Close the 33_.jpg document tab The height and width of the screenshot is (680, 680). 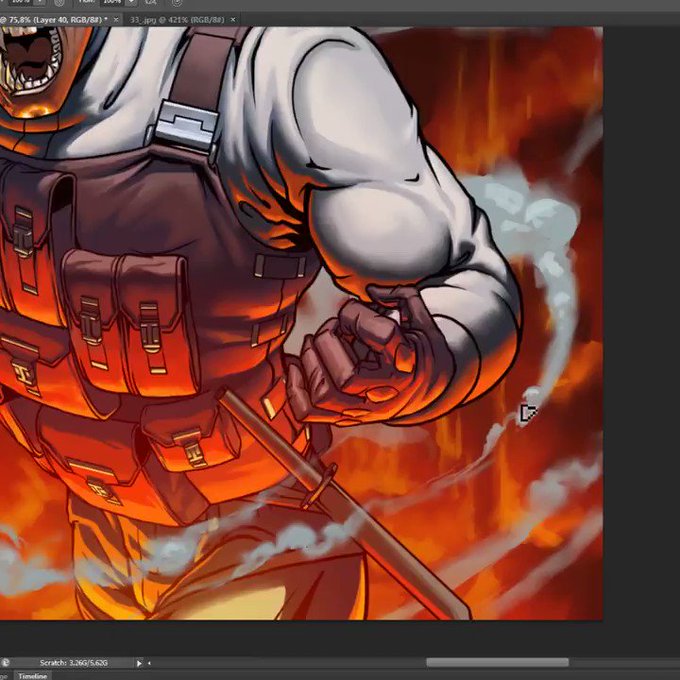pos(233,20)
